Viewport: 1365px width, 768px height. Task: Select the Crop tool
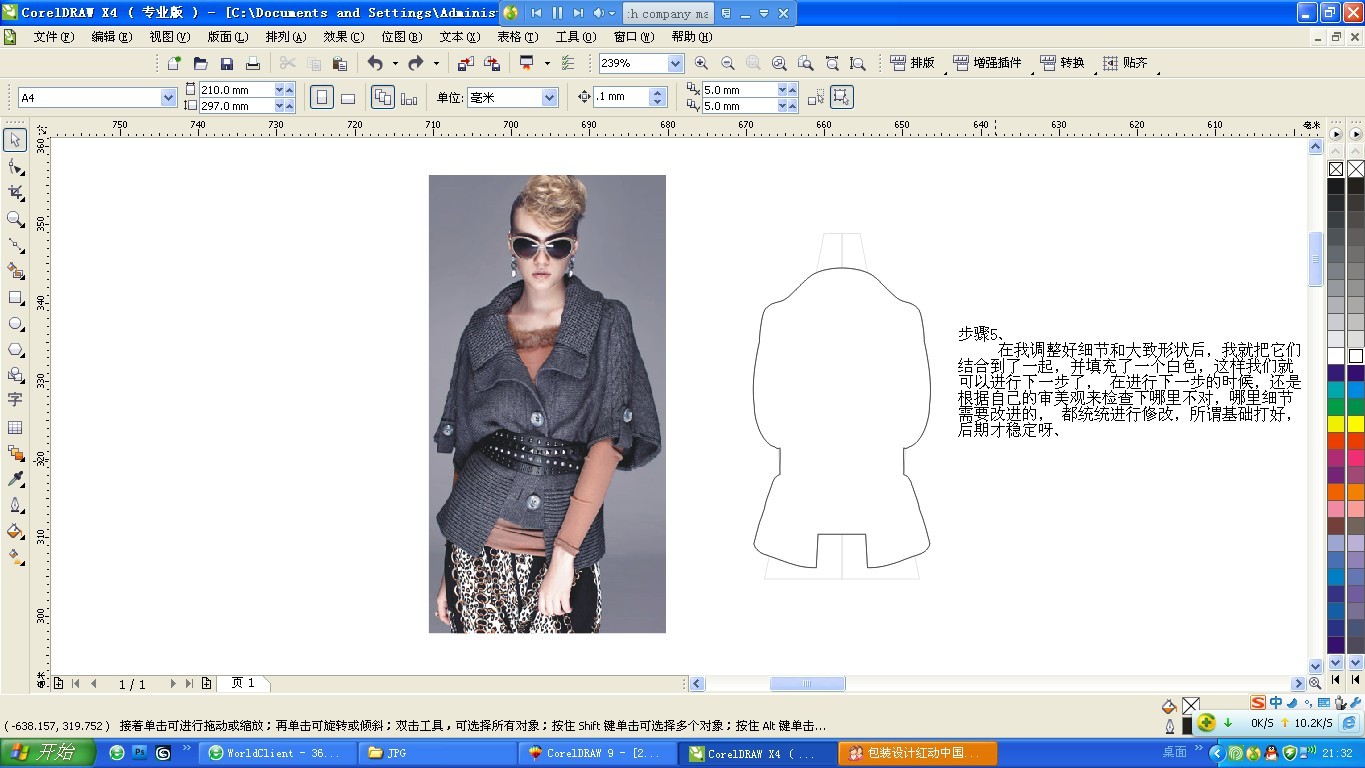[x=15, y=192]
